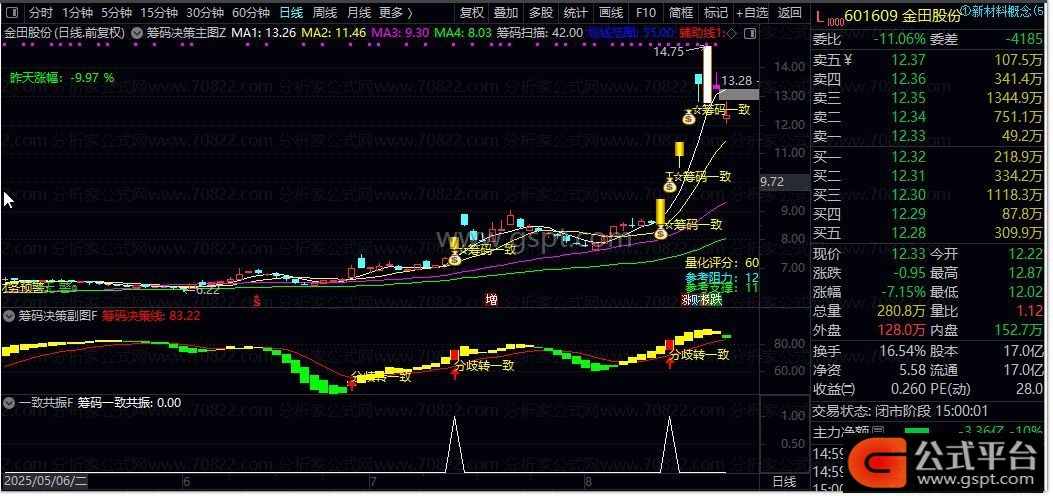Click the 统计 statistics button
This screenshot has width=1053, height=496.
click(576, 12)
